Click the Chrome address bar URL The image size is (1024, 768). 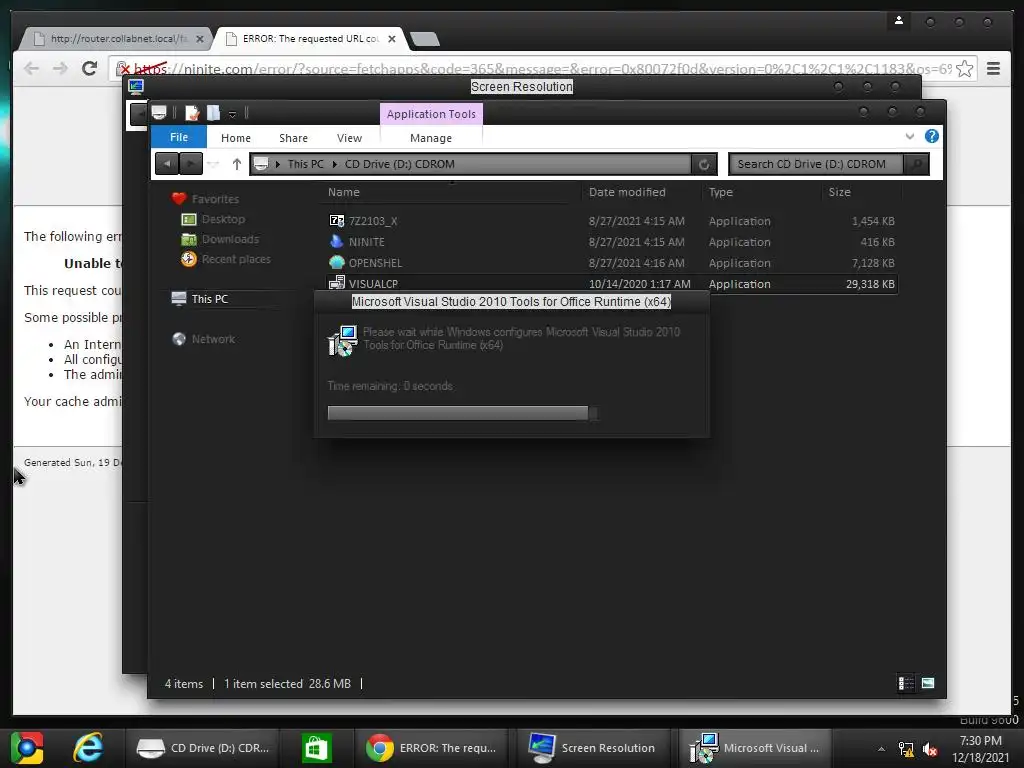(542, 69)
